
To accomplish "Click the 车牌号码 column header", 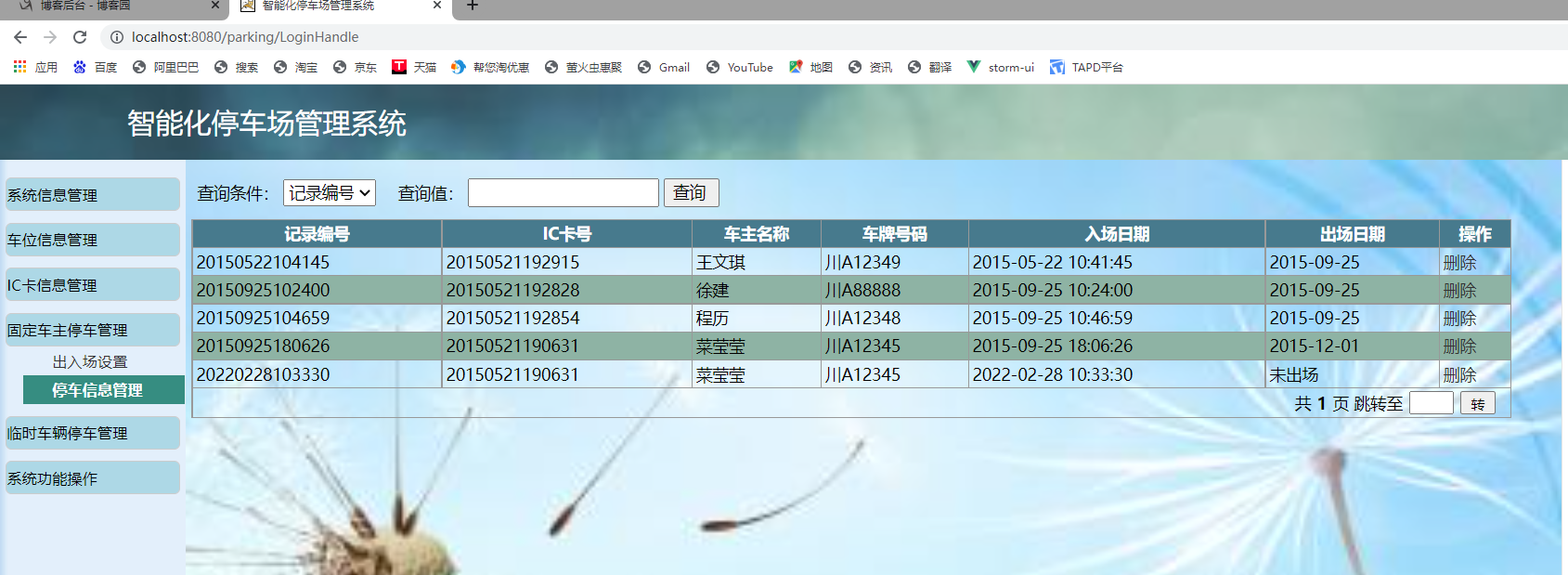I will pos(895,234).
